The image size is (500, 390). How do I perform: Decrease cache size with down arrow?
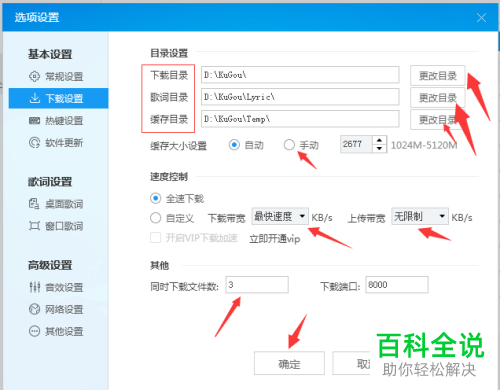379,149
